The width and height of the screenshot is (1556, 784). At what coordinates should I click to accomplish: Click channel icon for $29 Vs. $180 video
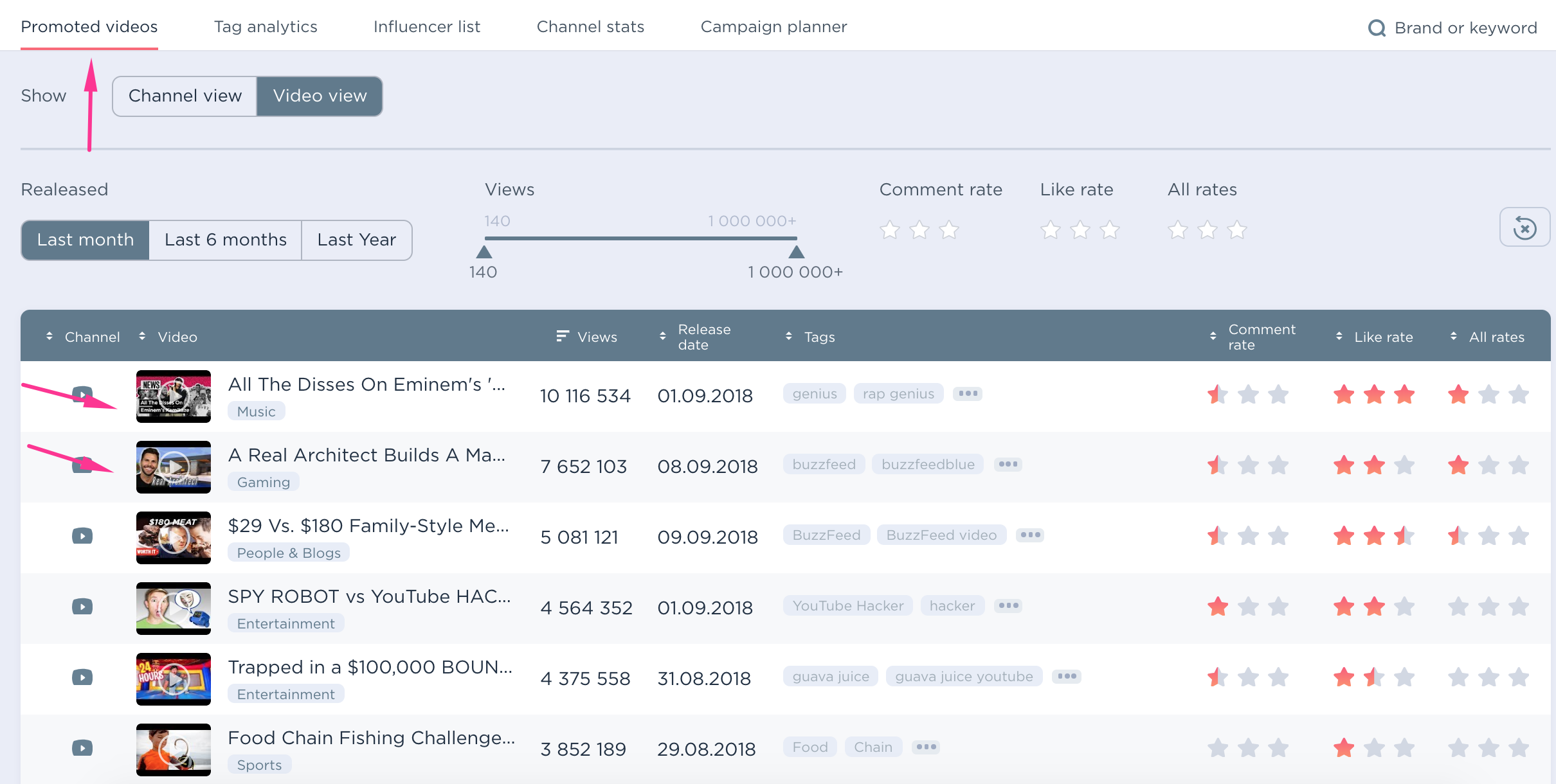pos(82,536)
